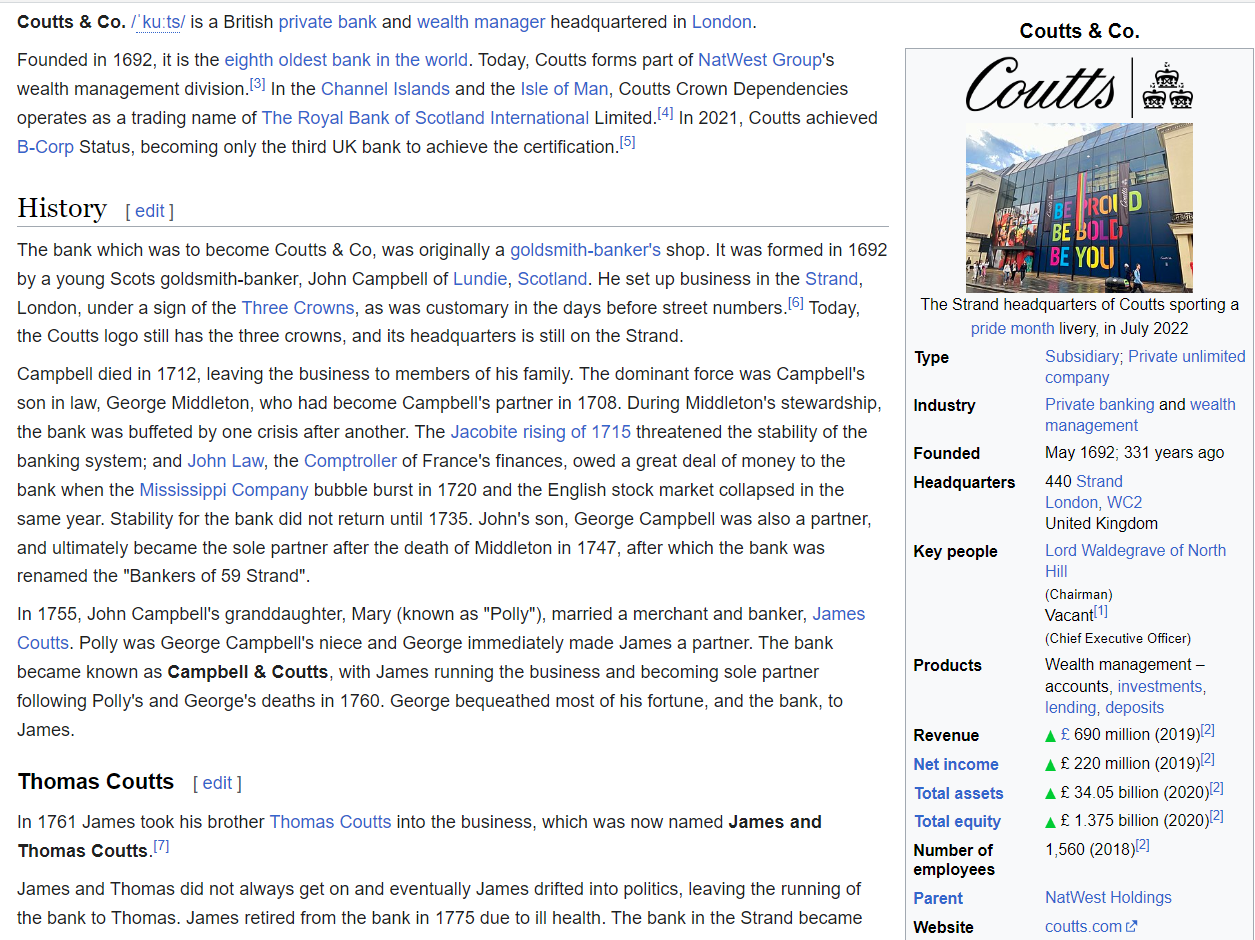
Task: Open the 'Lundie' link
Action: [x=480, y=279]
